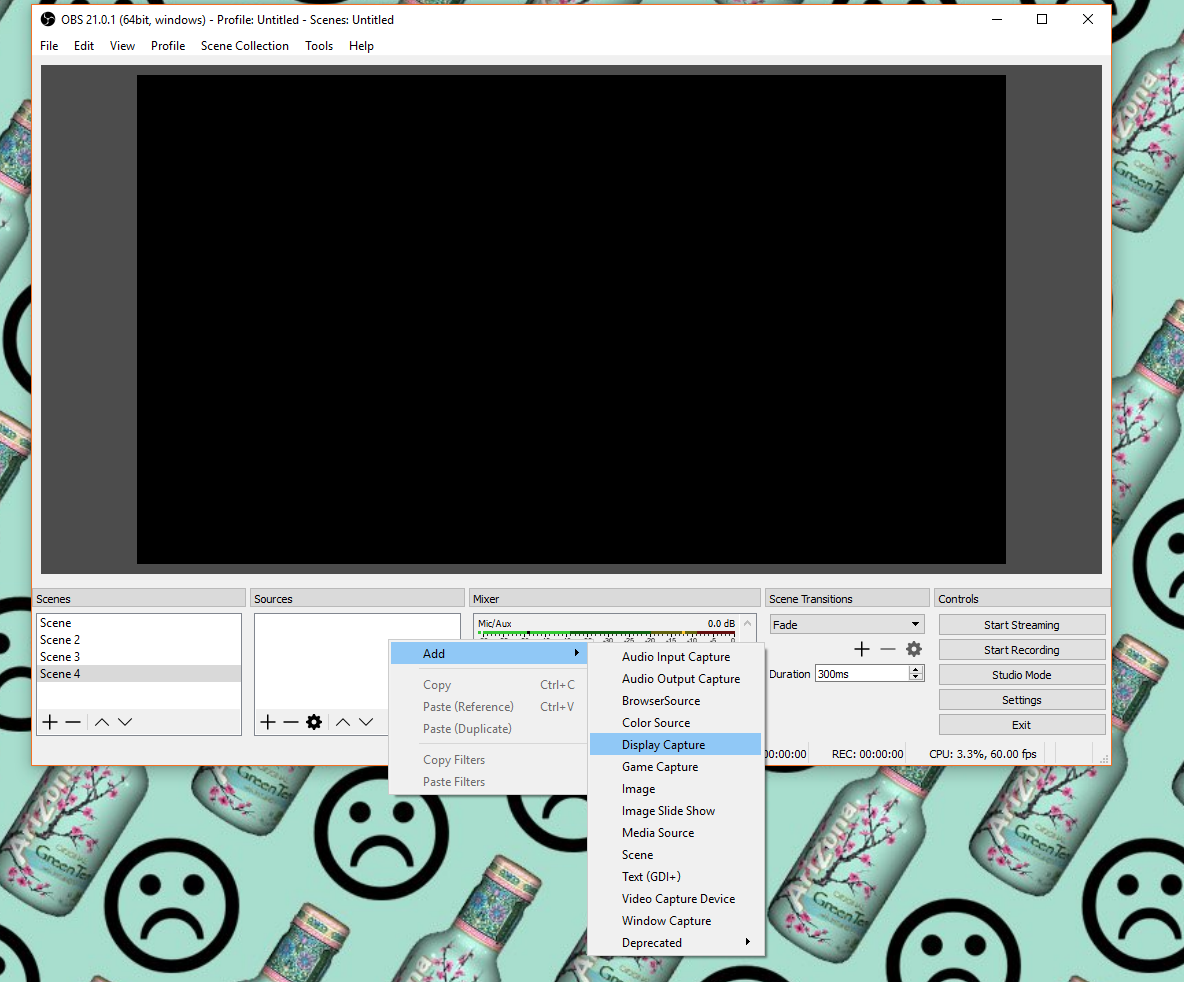Image resolution: width=1184 pixels, height=982 pixels.
Task: Choose Text (GDI+) source
Action: (x=676, y=877)
